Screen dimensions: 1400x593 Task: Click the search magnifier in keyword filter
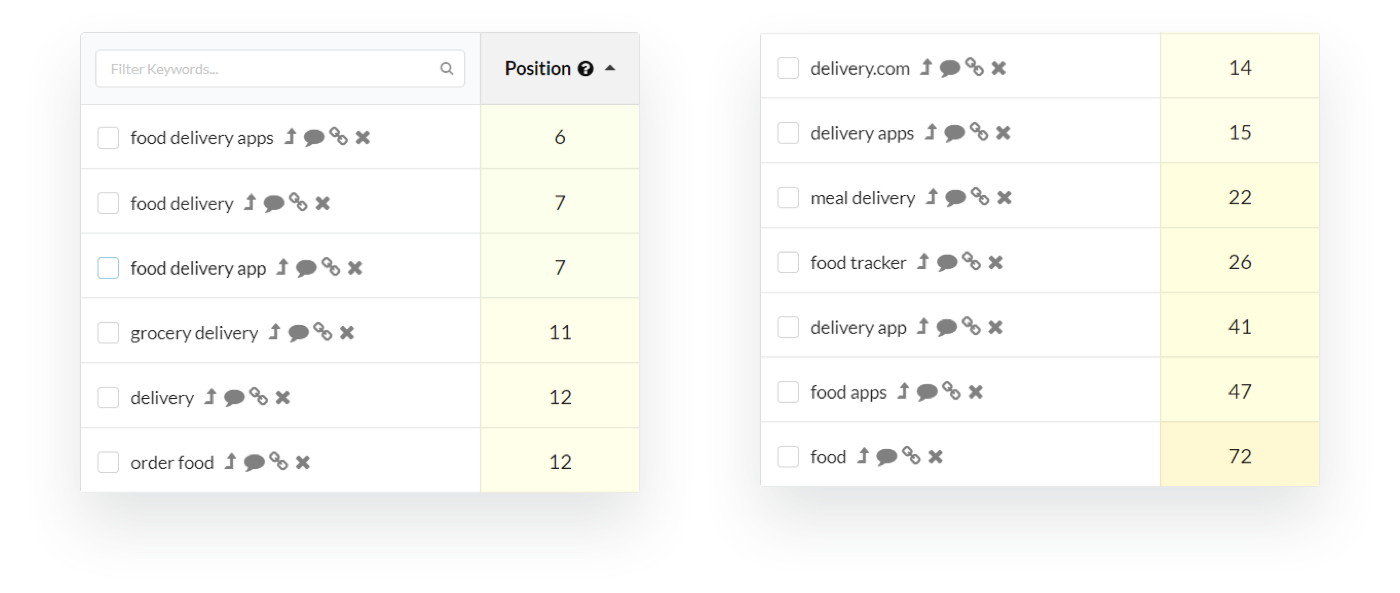pos(446,69)
